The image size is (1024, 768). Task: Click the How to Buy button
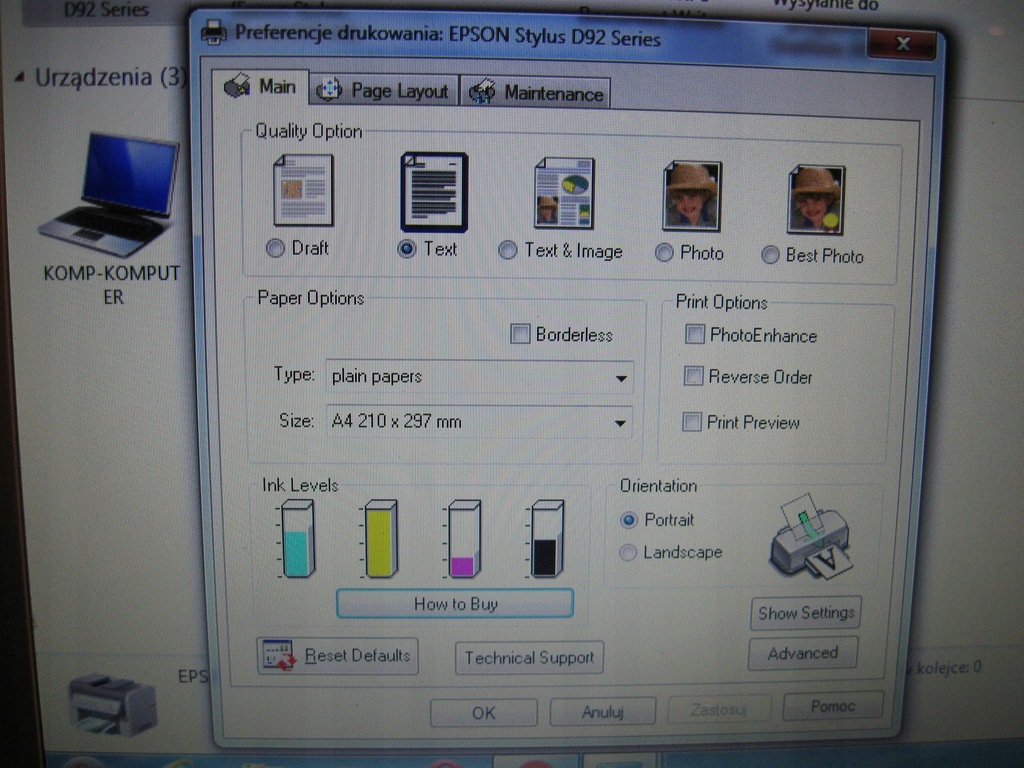pyautogui.click(x=455, y=603)
